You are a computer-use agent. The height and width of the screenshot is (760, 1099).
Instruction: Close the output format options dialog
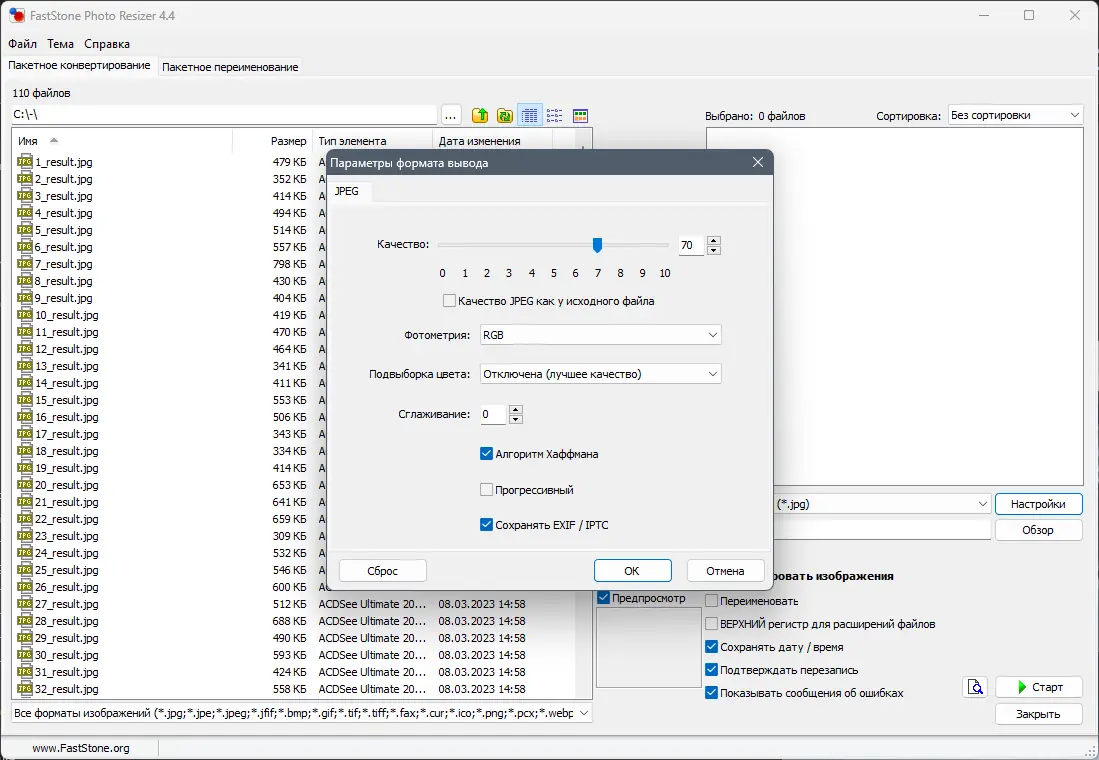coord(758,163)
